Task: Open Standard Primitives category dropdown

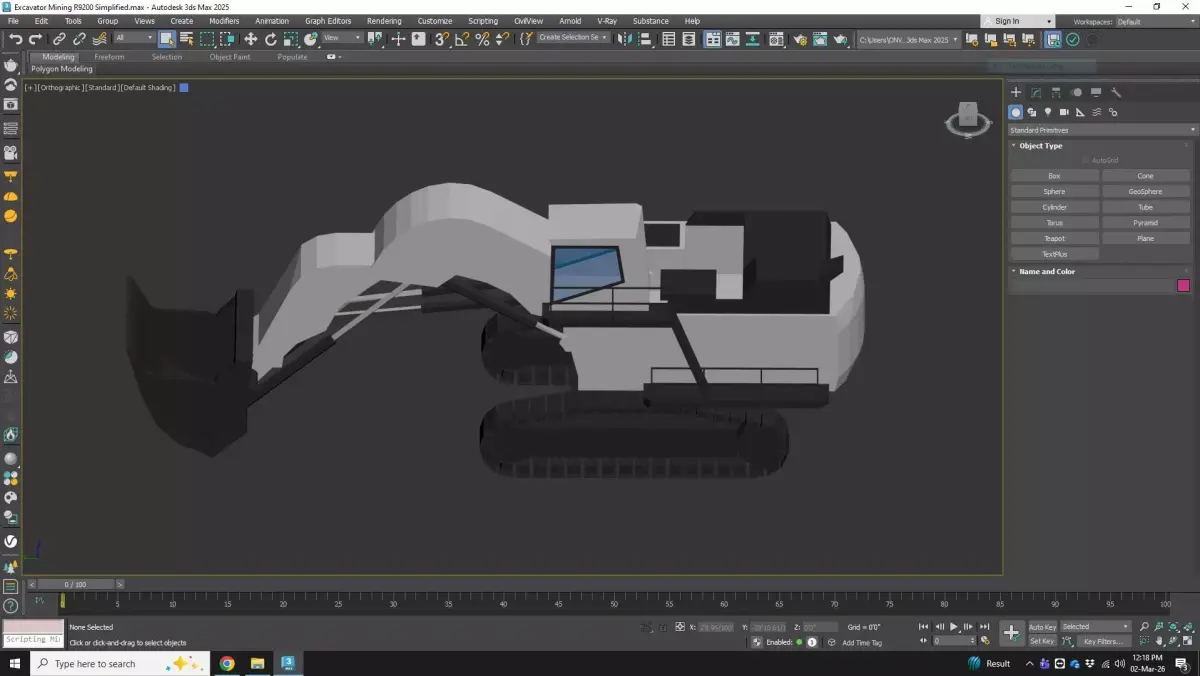Action: click(1102, 130)
